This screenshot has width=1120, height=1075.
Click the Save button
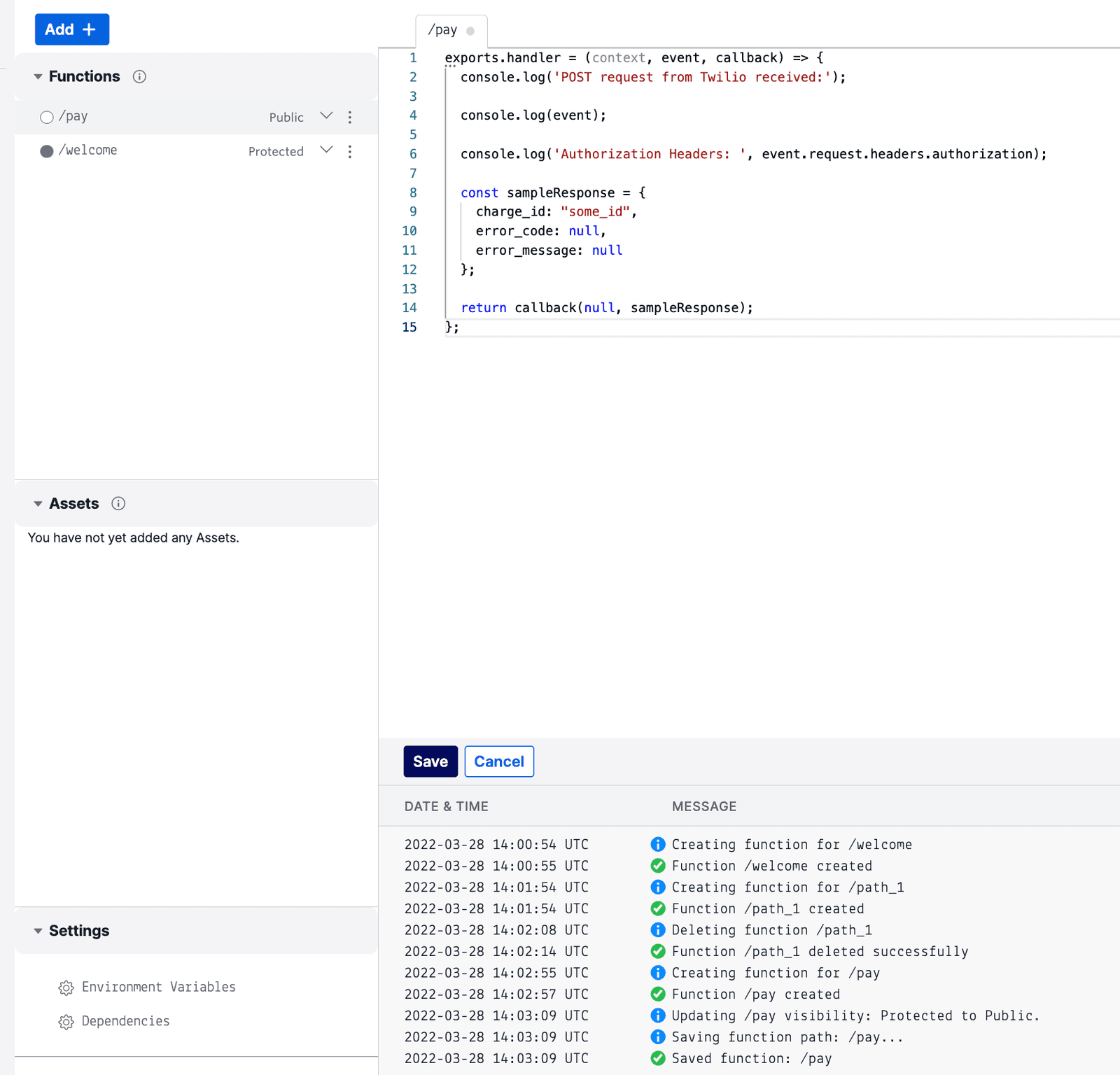pyautogui.click(x=430, y=761)
